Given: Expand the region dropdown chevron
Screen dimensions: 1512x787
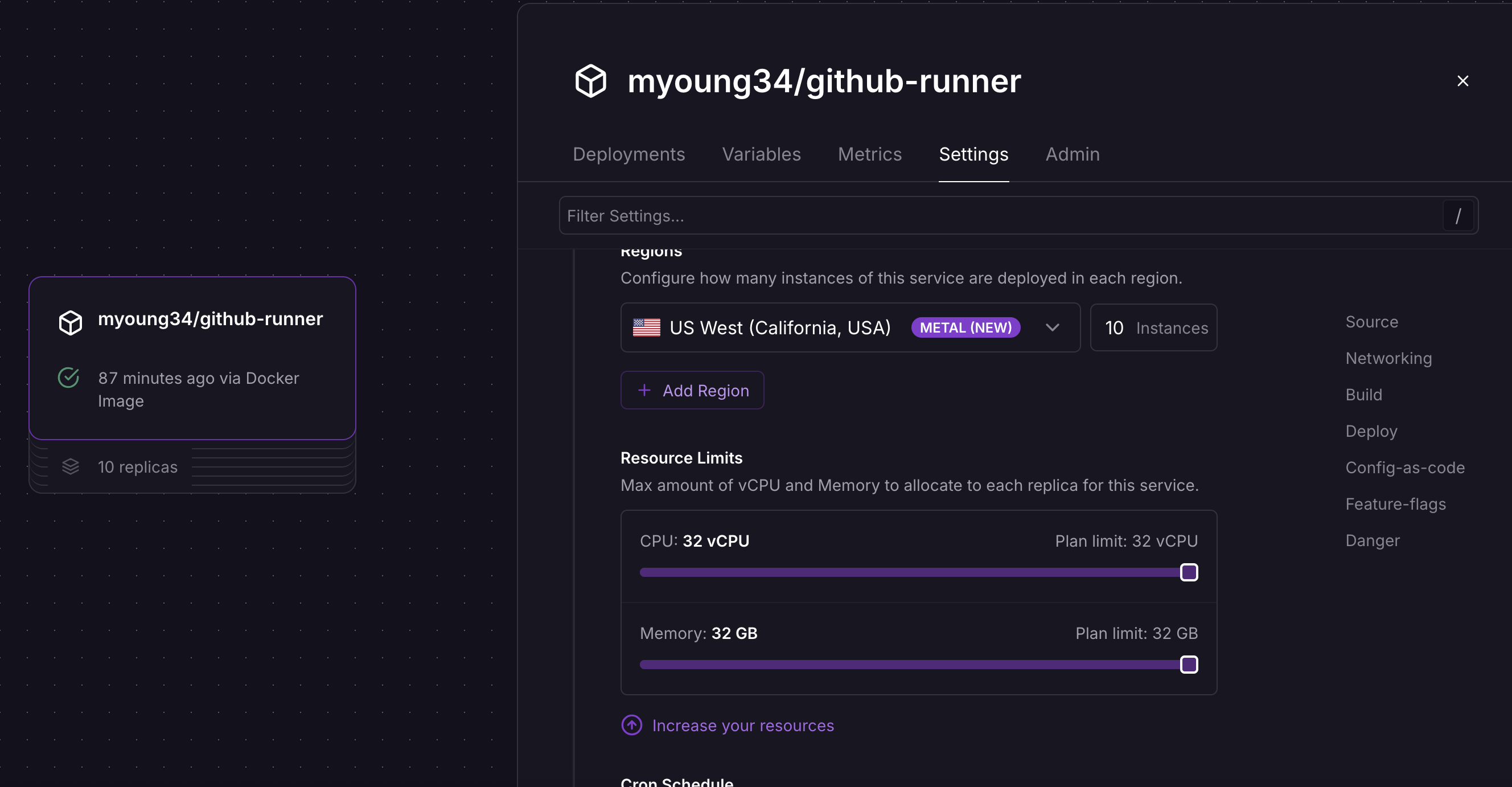Looking at the screenshot, I should click(1052, 327).
